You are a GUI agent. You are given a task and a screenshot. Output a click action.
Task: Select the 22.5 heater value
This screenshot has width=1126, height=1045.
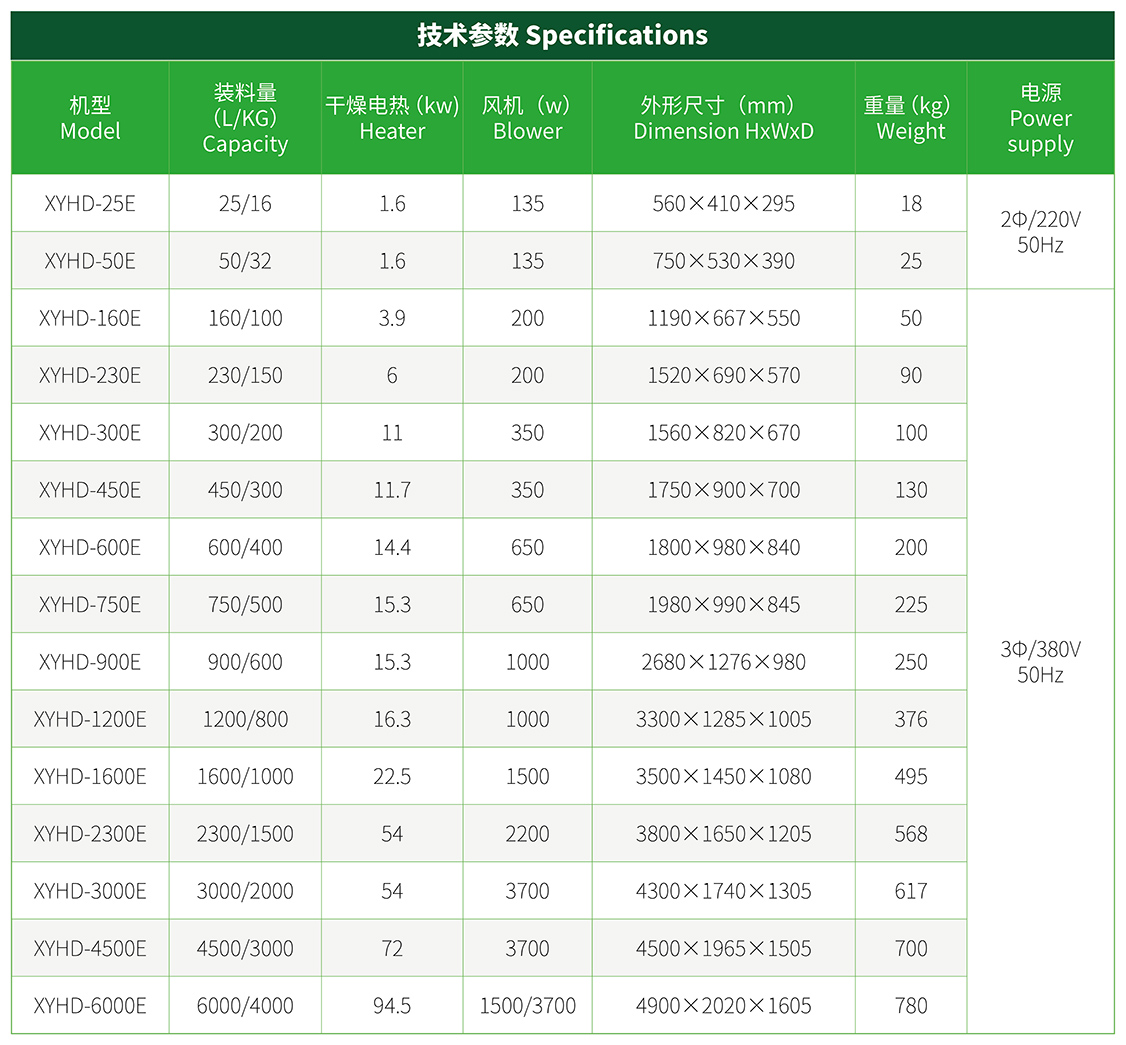click(x=392, y=777)
